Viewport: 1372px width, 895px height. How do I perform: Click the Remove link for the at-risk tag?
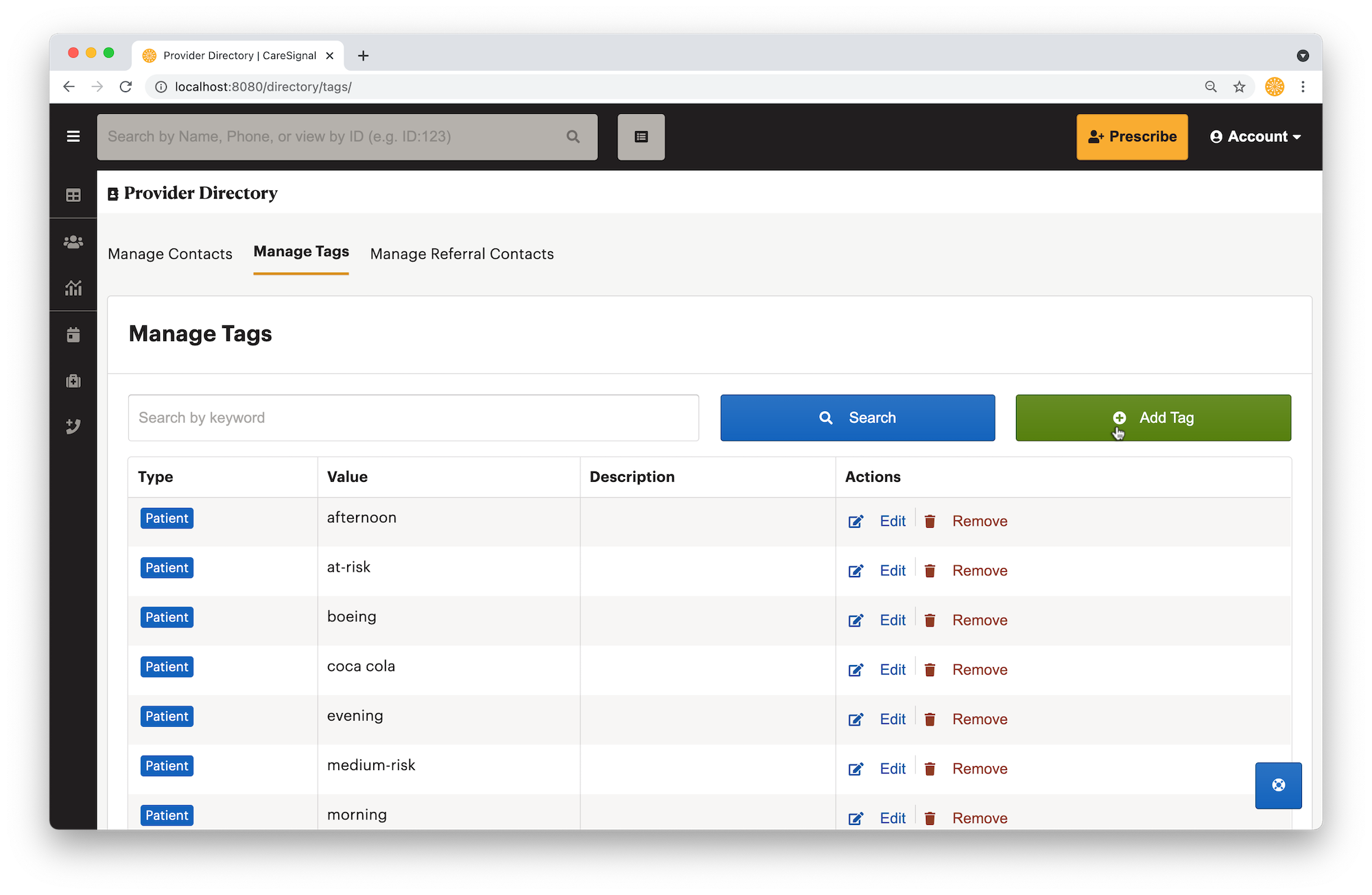(980, 571)
